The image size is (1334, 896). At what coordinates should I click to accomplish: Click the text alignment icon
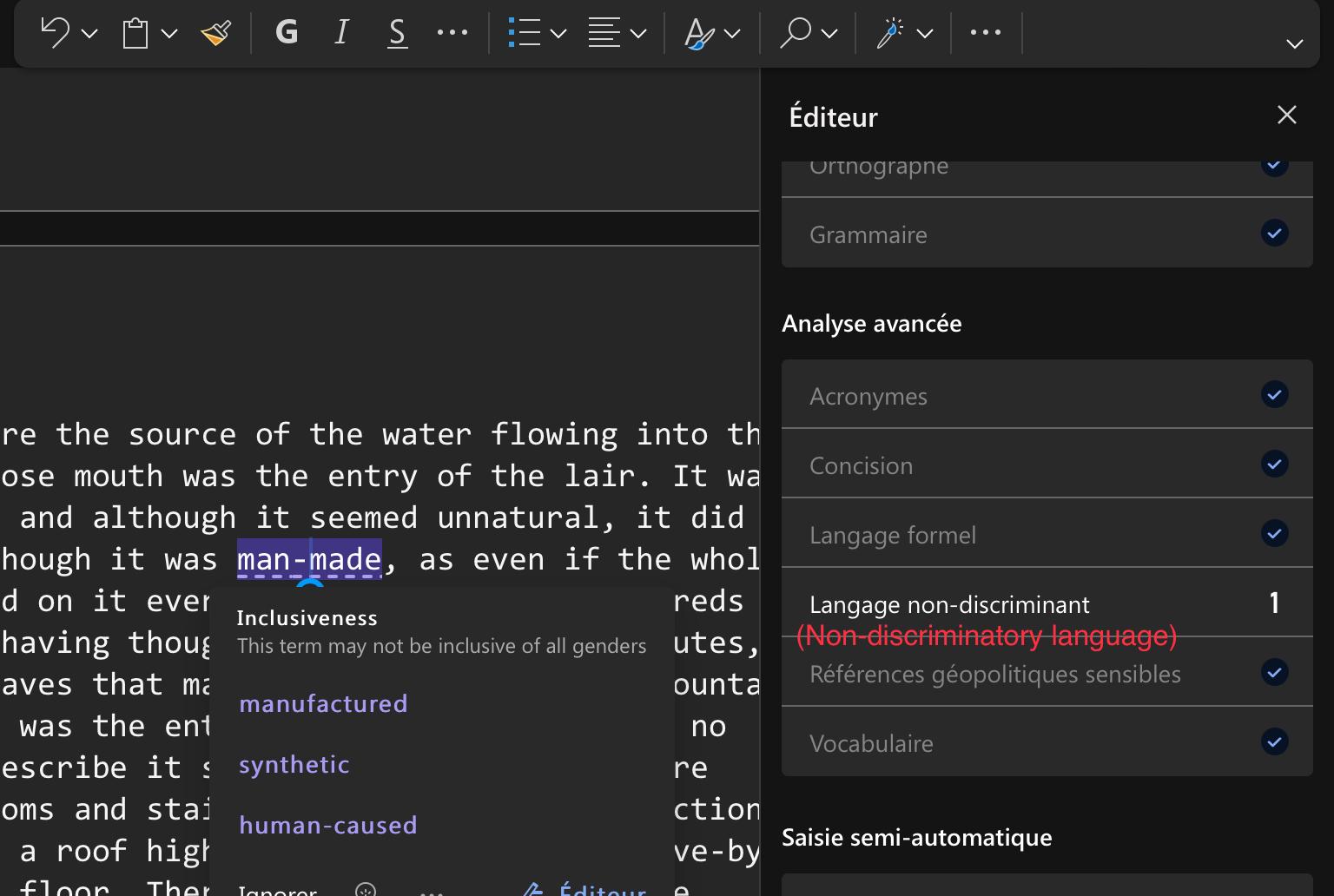(605, 33)
